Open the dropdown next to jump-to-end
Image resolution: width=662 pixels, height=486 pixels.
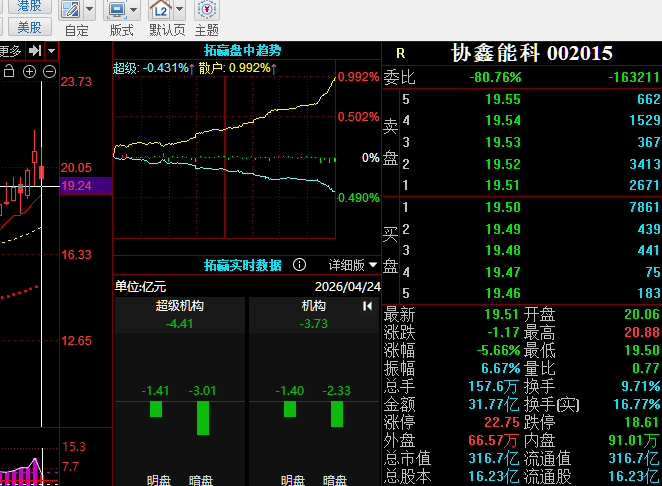(x=51, y=51)
